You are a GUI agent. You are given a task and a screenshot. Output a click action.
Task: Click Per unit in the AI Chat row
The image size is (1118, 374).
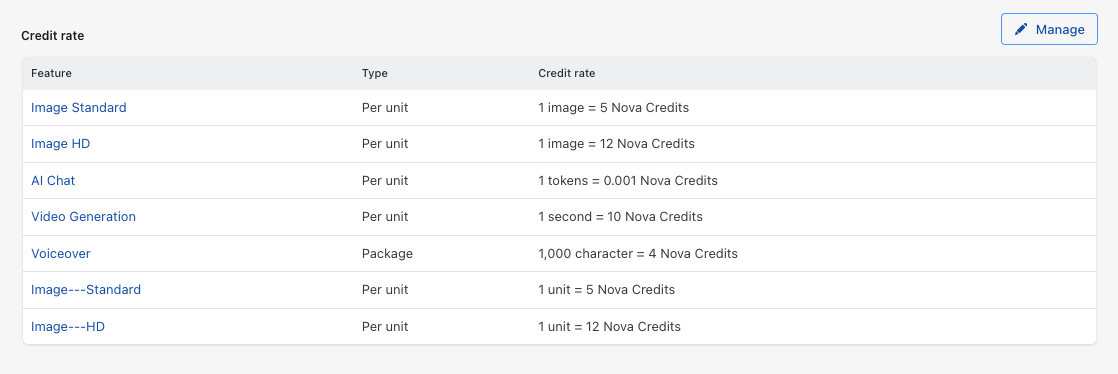385,181
